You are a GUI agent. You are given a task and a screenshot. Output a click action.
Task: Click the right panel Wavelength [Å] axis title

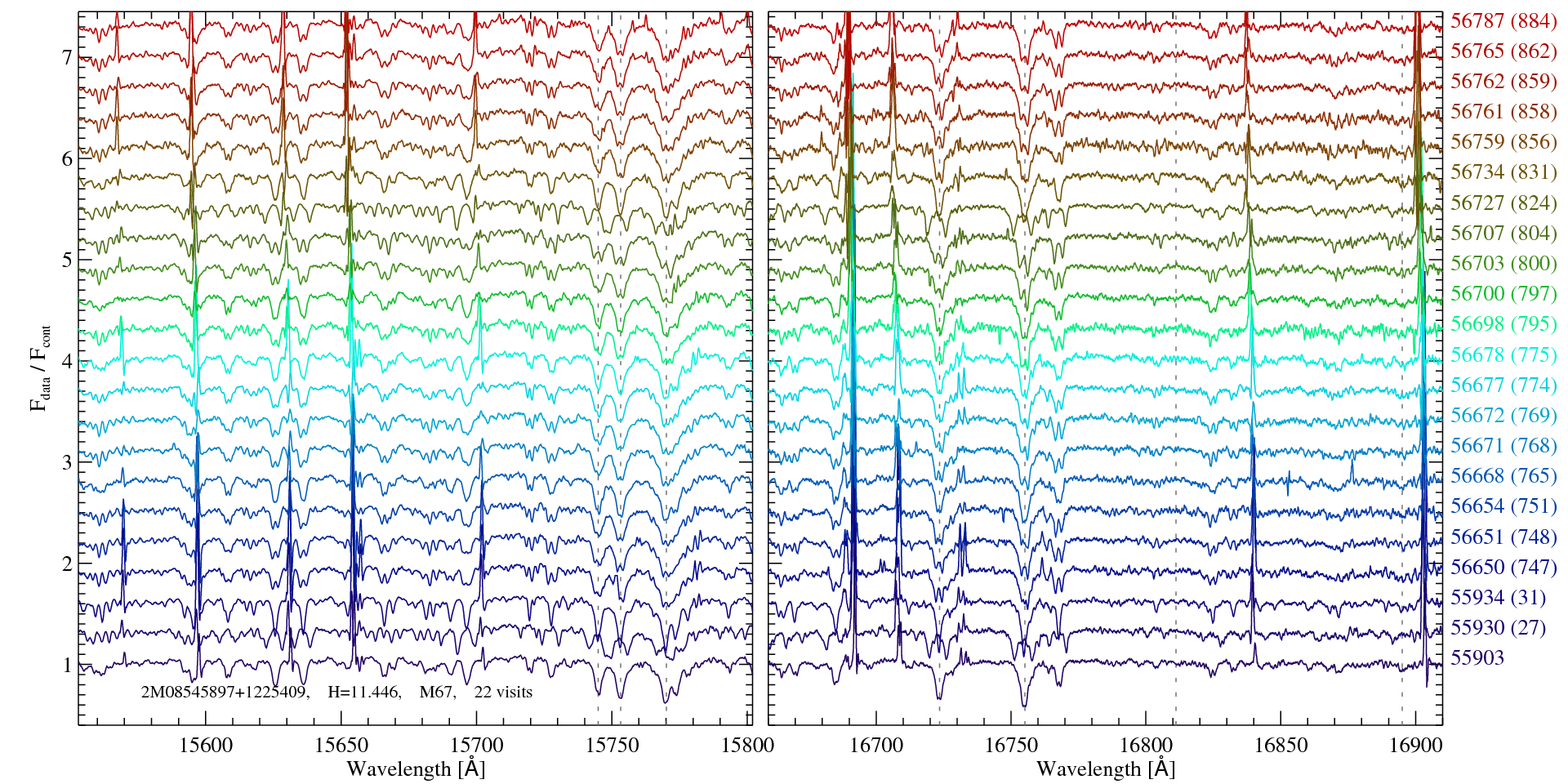coord(1105,768)
